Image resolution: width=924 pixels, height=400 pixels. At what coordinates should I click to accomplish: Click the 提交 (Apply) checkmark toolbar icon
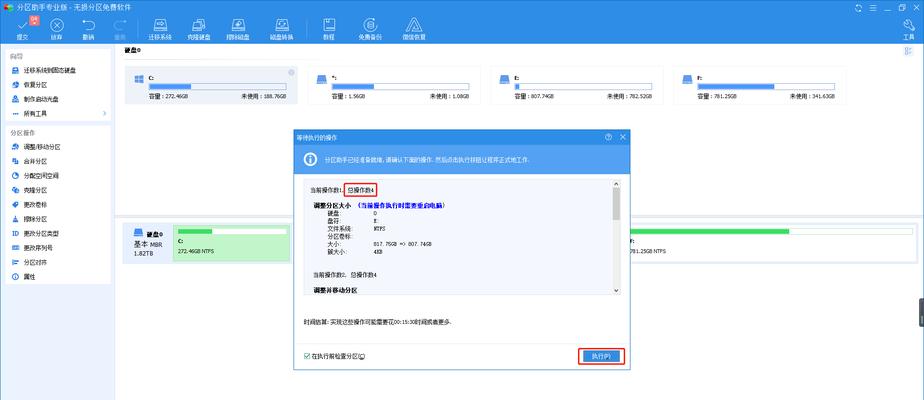point(22,28)
